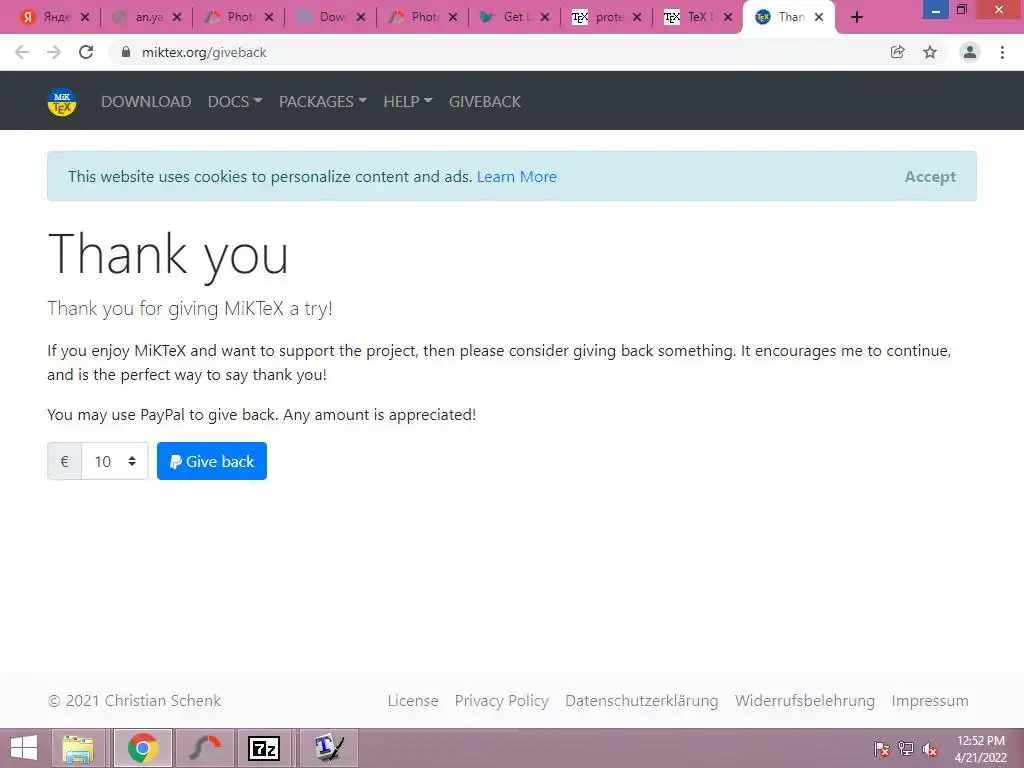Click the lock site info icon
The width and height of the screenshot is (1024, 768).
point(126,52)
